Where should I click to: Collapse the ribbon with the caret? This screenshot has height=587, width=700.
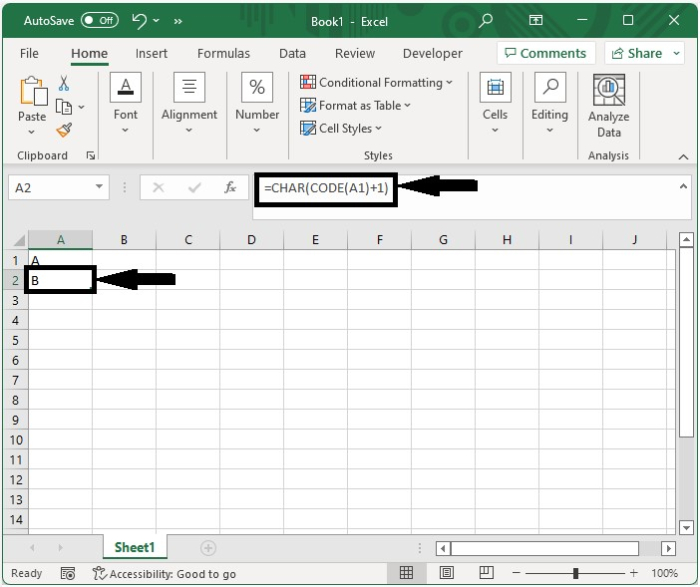click(683, 157)
